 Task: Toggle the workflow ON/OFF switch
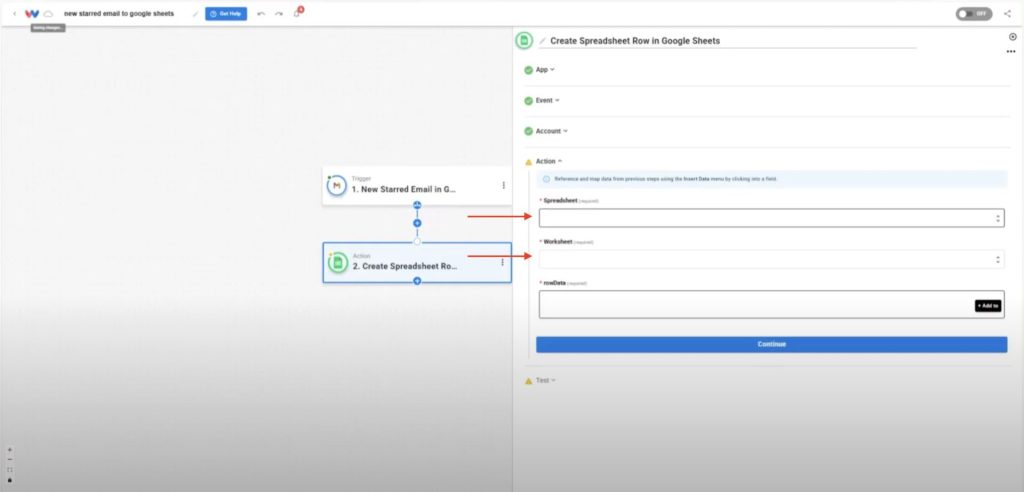click(x=974, y=14)
